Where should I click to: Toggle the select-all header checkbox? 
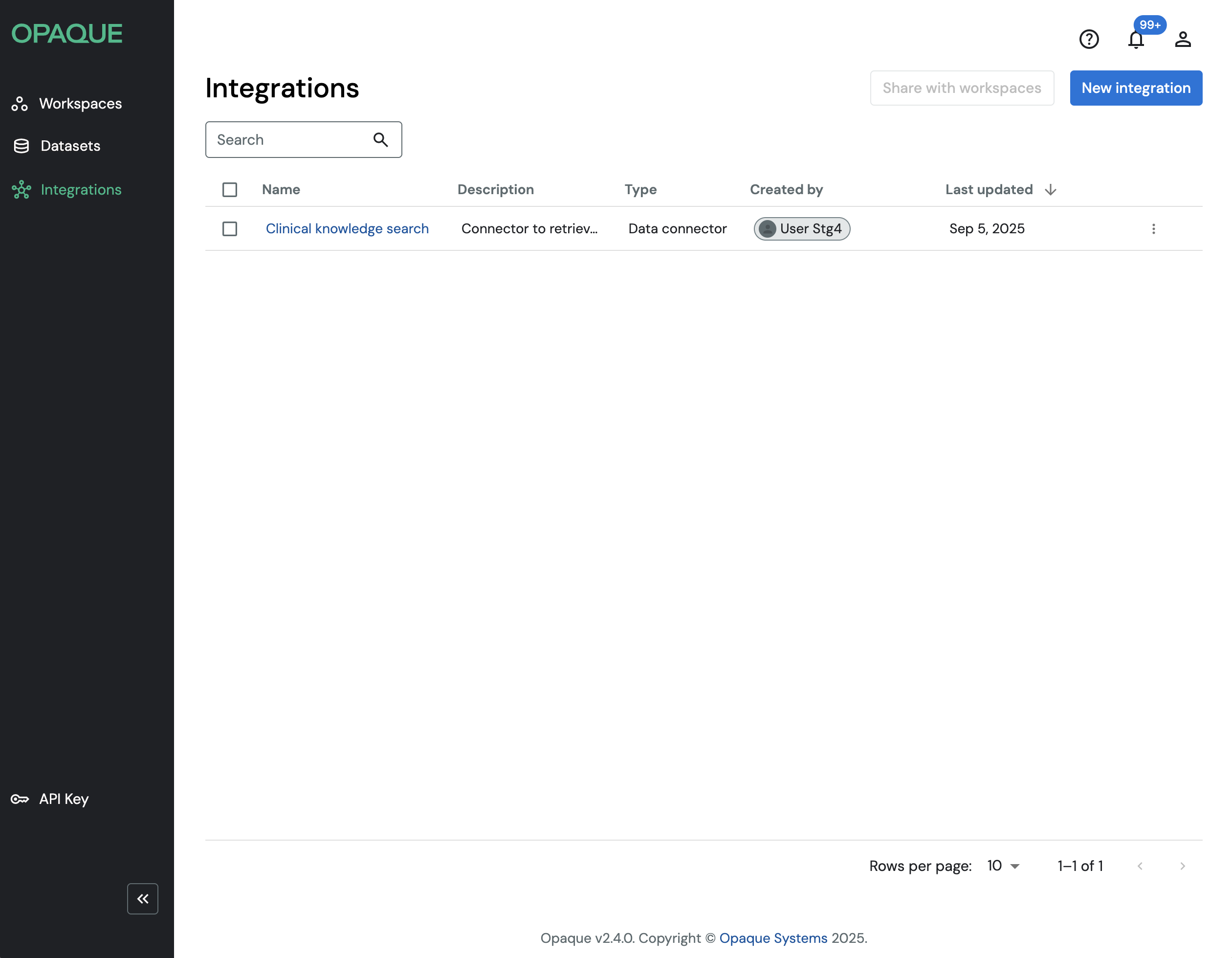pos(230,190)
